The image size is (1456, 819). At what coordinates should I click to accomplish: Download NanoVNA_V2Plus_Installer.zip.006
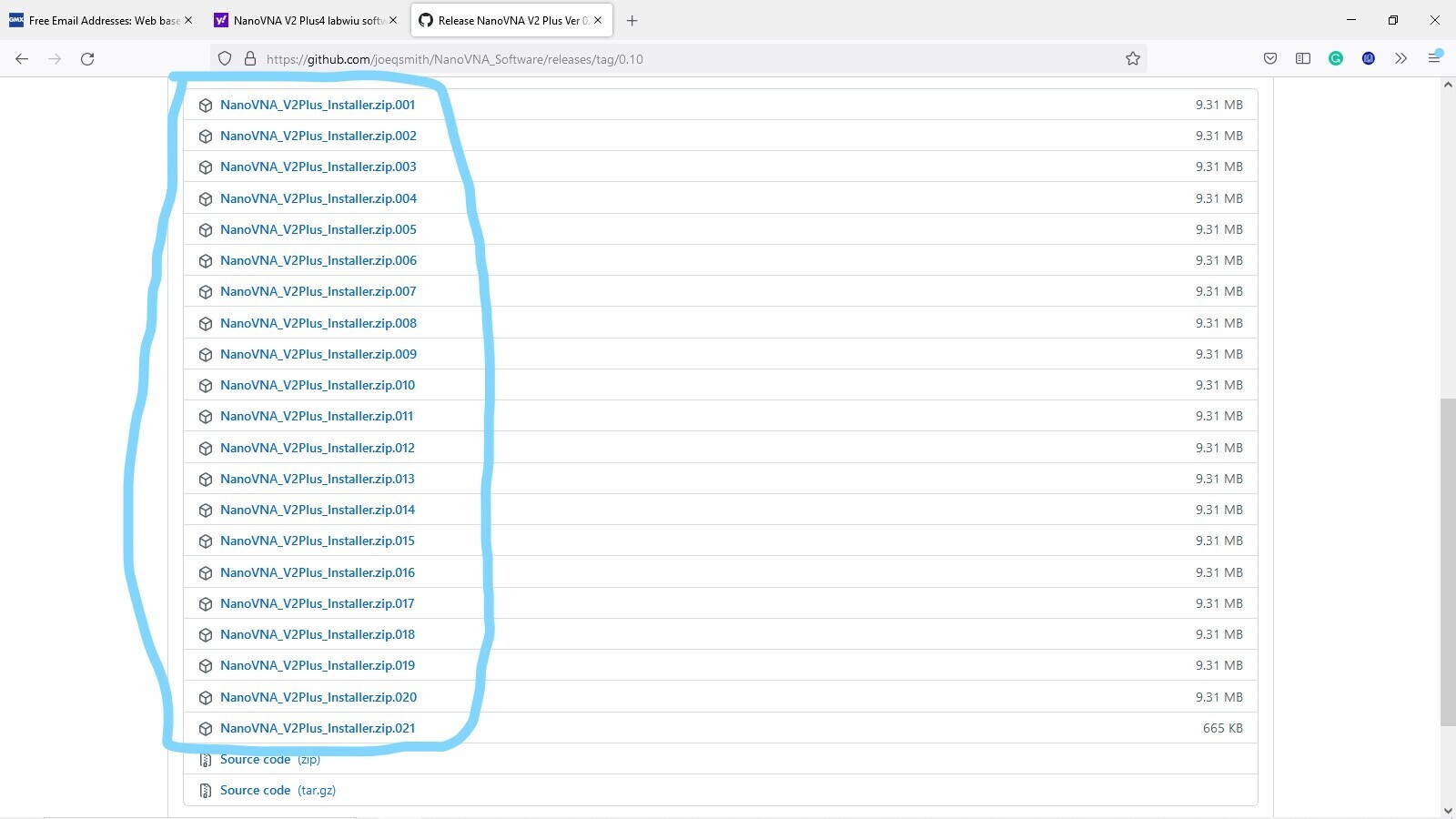coord(318,260)
